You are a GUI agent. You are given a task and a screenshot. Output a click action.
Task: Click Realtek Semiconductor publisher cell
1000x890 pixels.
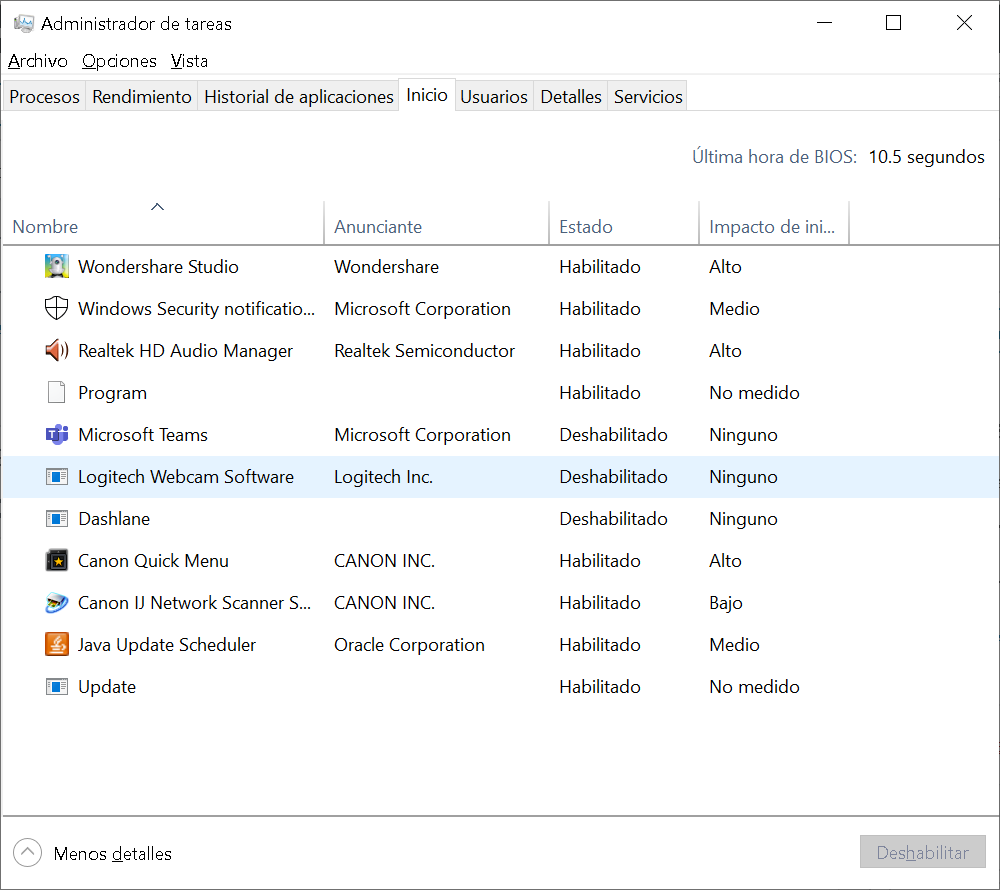424,351
